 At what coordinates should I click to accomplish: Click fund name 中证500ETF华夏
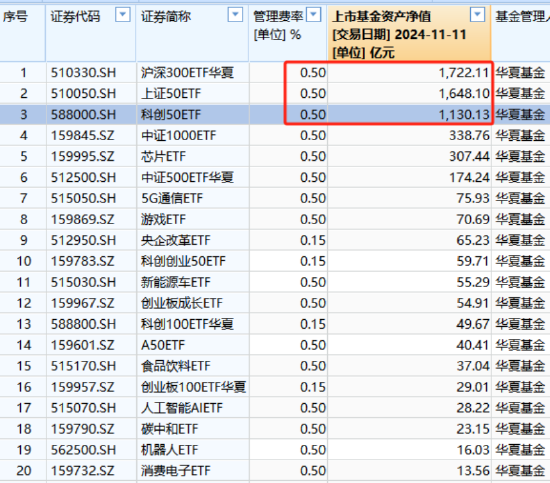tap(187, 177)
